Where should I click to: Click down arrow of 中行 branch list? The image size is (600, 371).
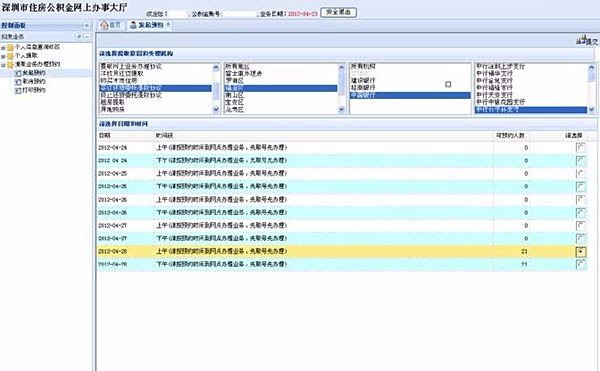[x=592, y=110]
